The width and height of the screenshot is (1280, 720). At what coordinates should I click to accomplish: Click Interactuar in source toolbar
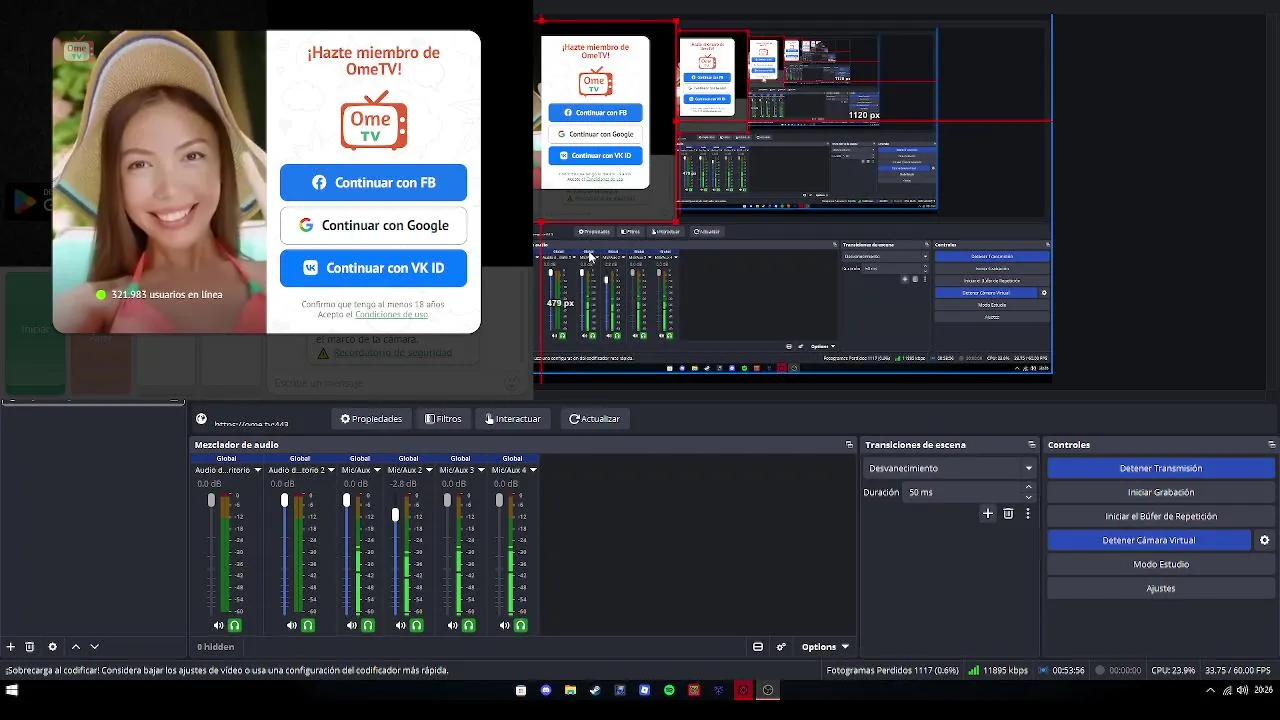point(512,419)
